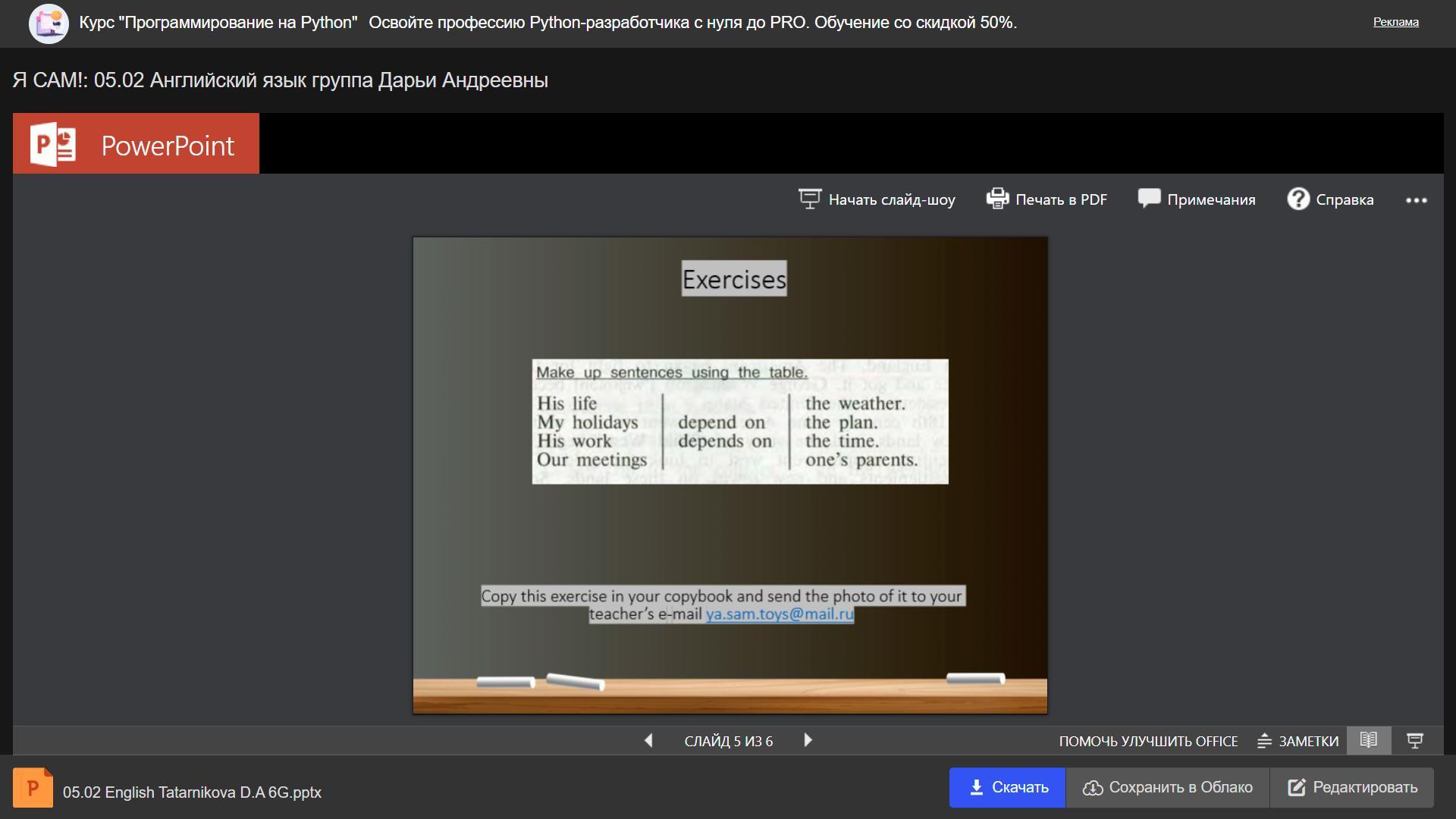The height and width of the screenshot is (819, 1456).
Task: Advance to next slide arrow
Action: pos(808,740)
